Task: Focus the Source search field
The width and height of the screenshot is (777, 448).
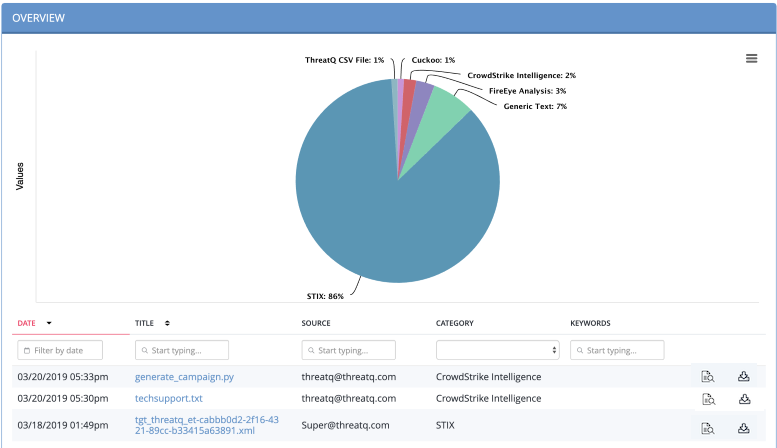Action: tap(348, 350)
